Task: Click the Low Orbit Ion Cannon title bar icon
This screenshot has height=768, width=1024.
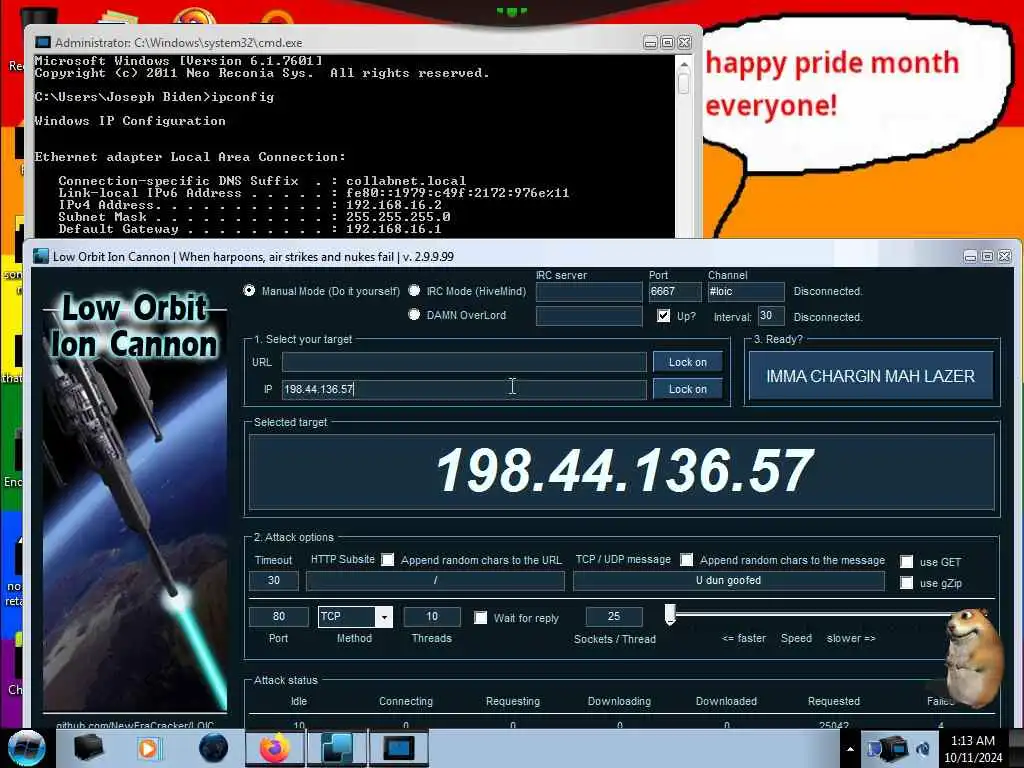Action: 40,257
